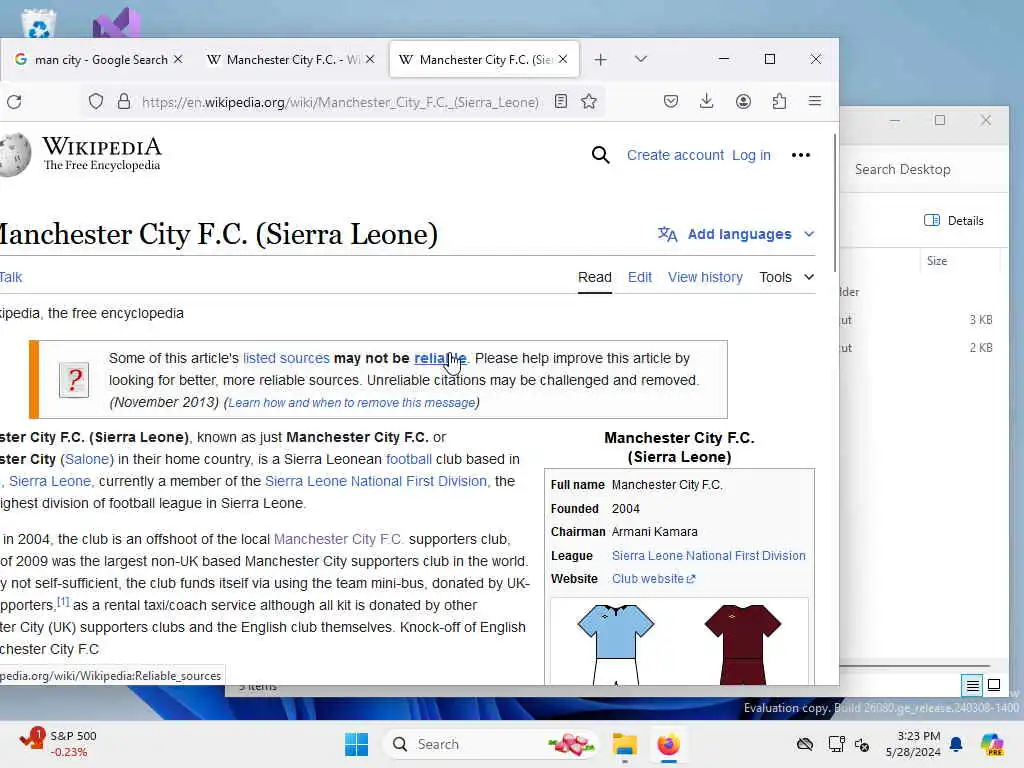
Task: Close the man city Google Search tab
Action: (178, 59)
